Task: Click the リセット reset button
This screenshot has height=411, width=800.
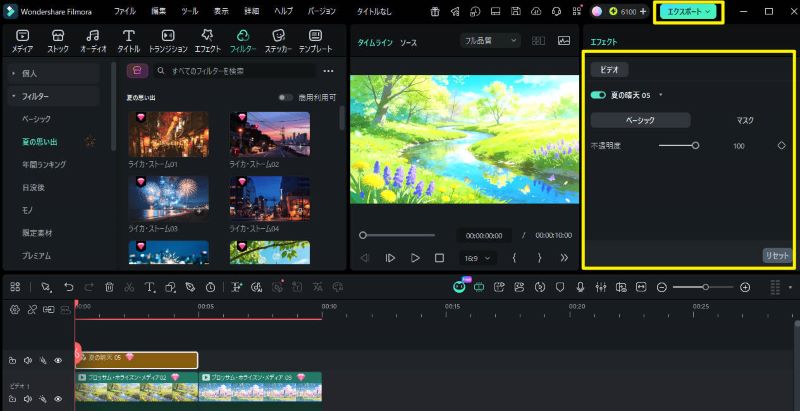Action: (x=777, y=256)
